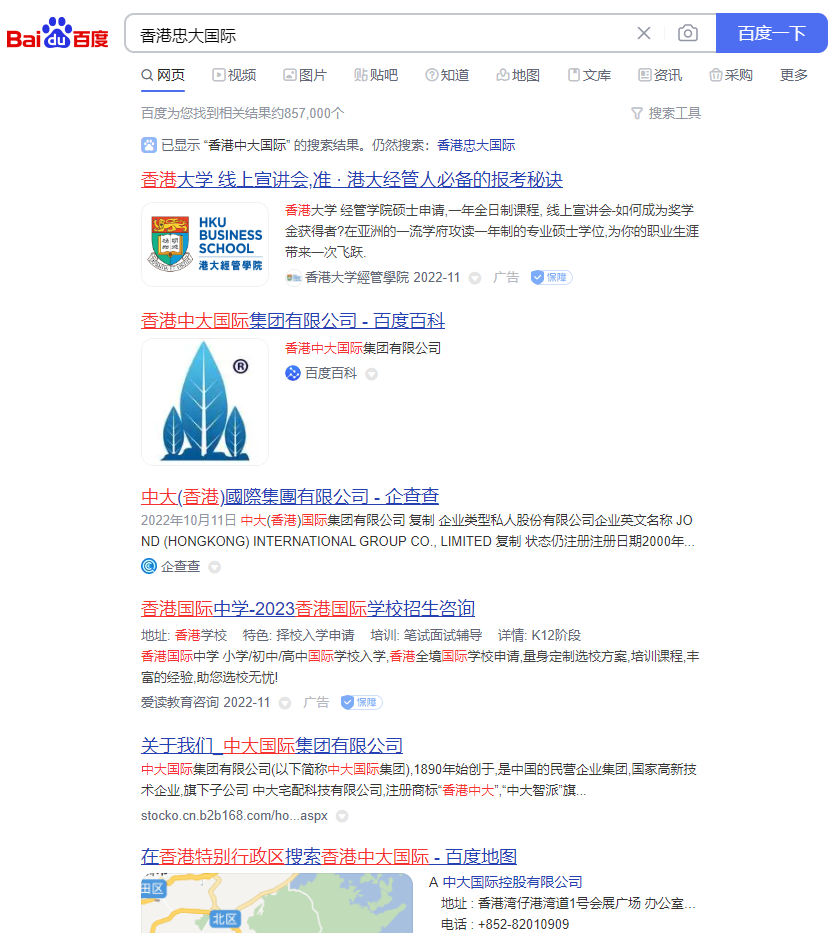Click the phone number +852-82010909

click(x=523, y=925)
